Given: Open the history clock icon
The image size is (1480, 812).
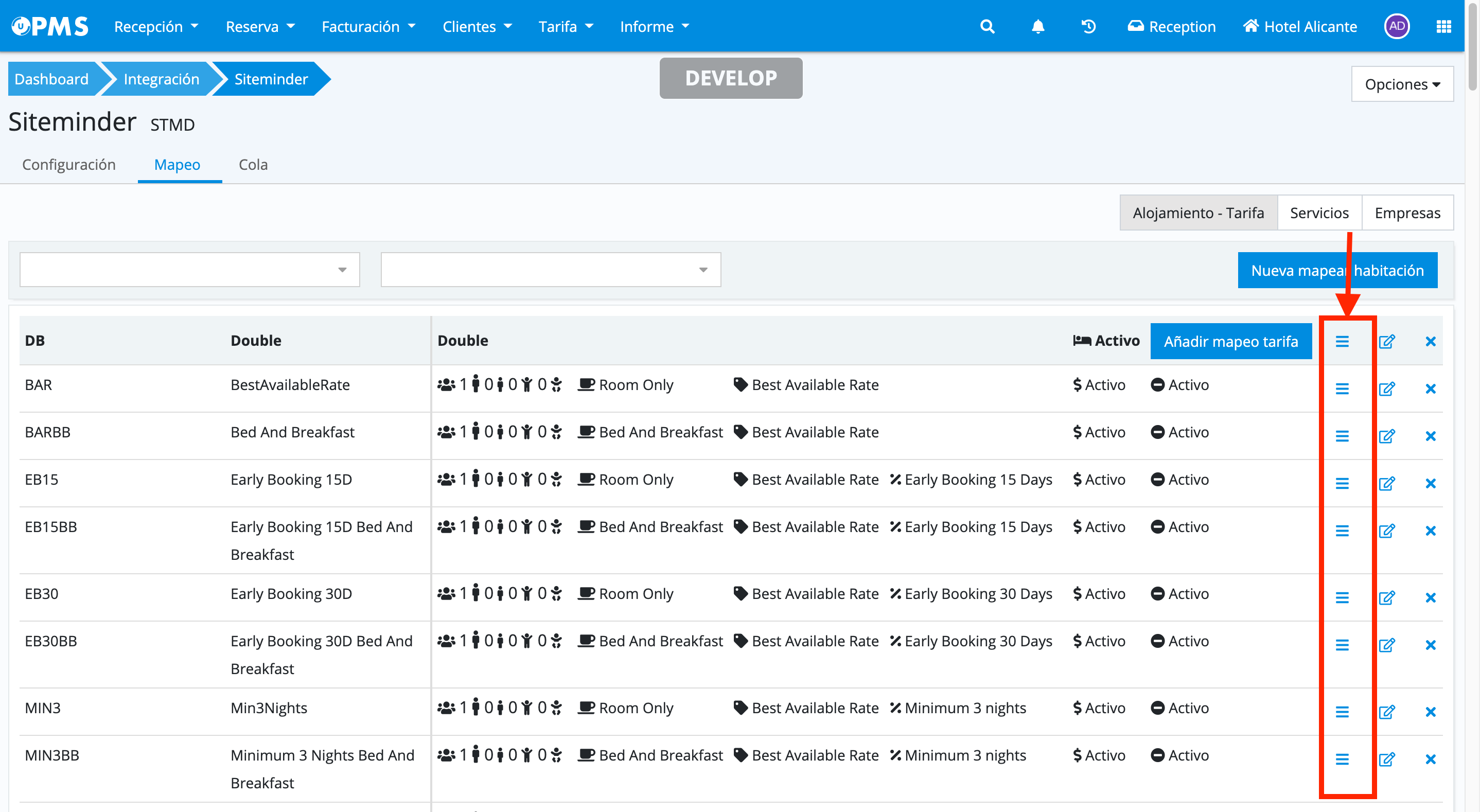Looking at the screenshot, I should (1088, 26).
